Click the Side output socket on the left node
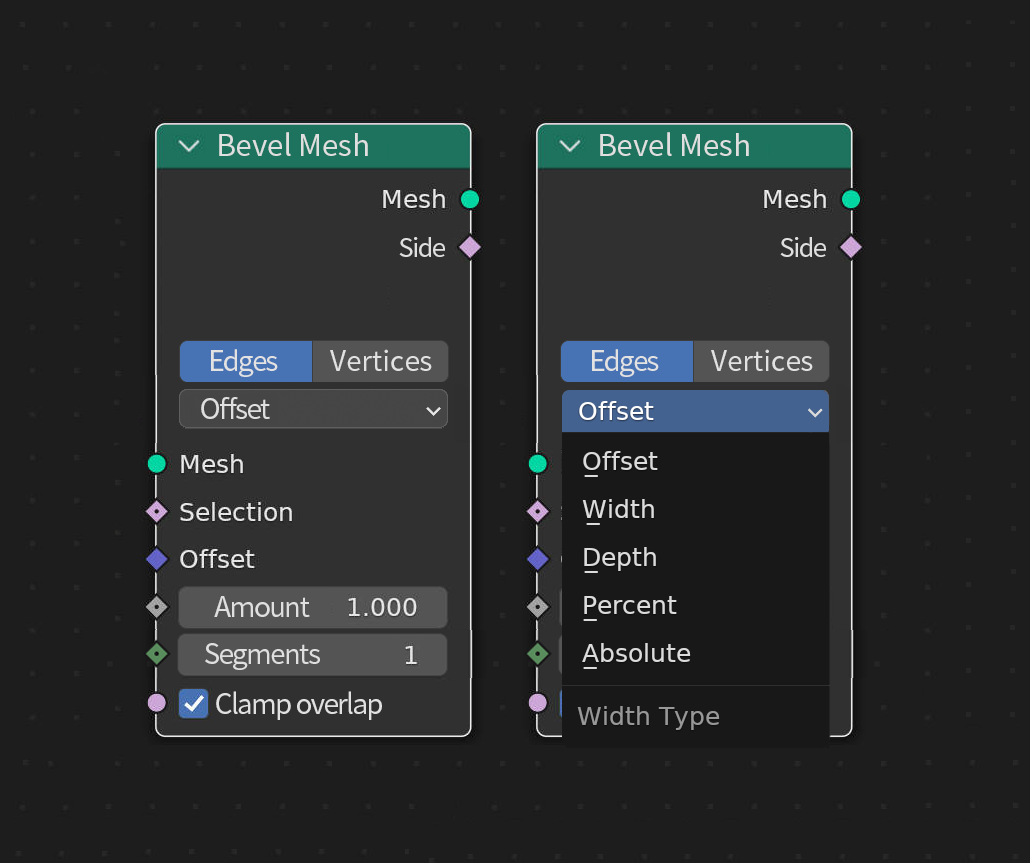 point(470,248)
